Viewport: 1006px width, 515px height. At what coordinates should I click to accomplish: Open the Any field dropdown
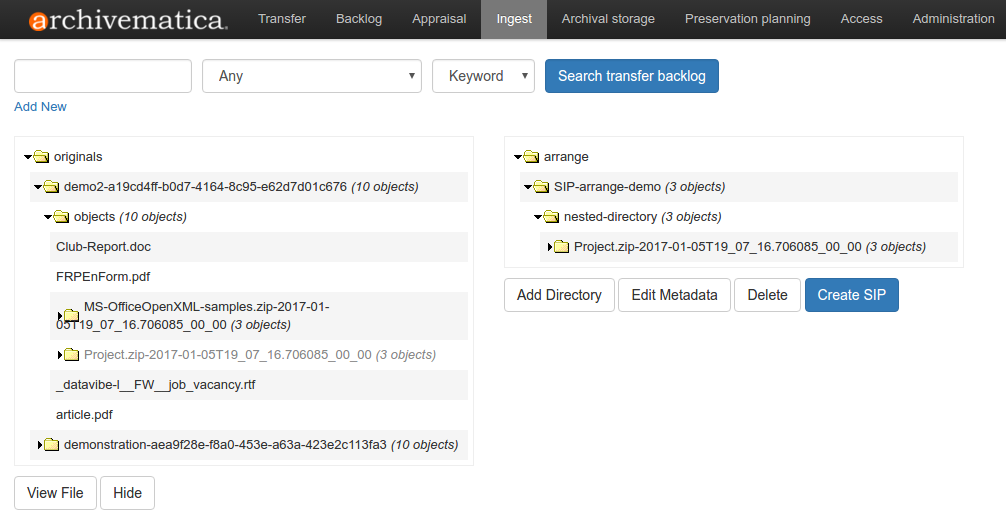pos(311,76)
